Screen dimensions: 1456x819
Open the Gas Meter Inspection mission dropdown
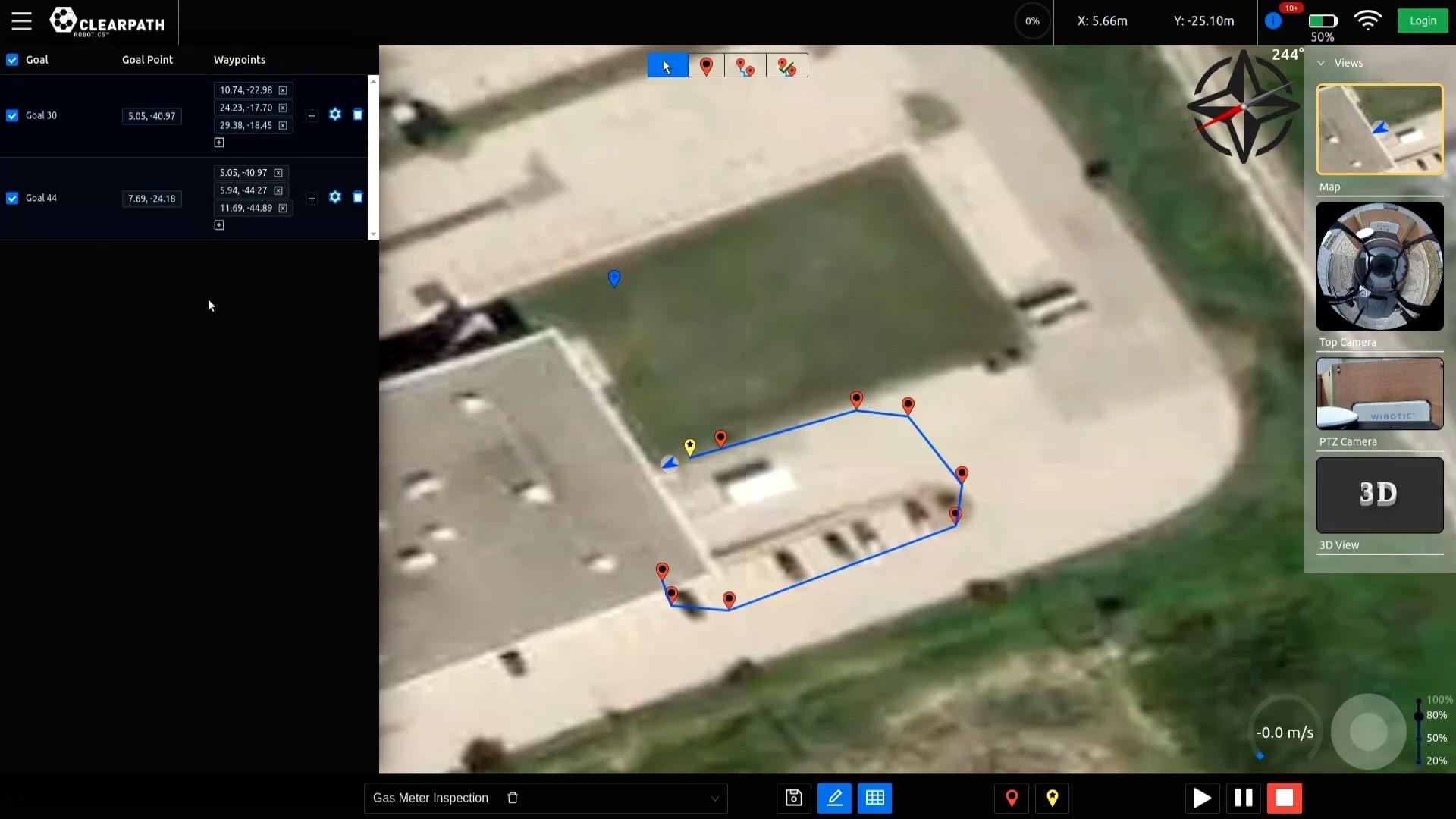pos(714,798)
